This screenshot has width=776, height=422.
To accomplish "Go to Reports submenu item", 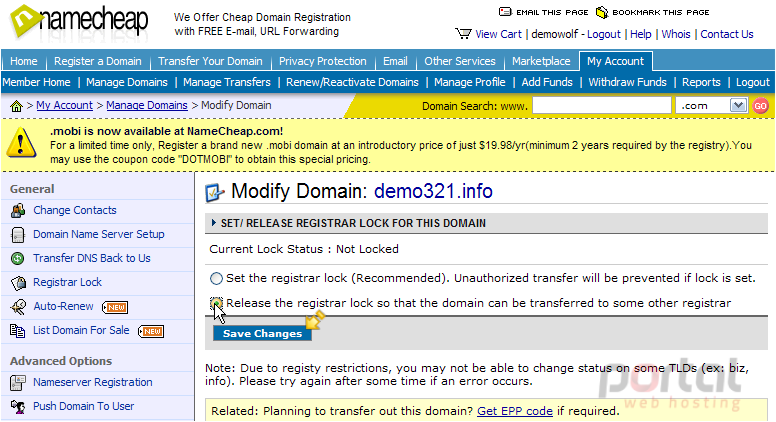I will click(701, 82).
